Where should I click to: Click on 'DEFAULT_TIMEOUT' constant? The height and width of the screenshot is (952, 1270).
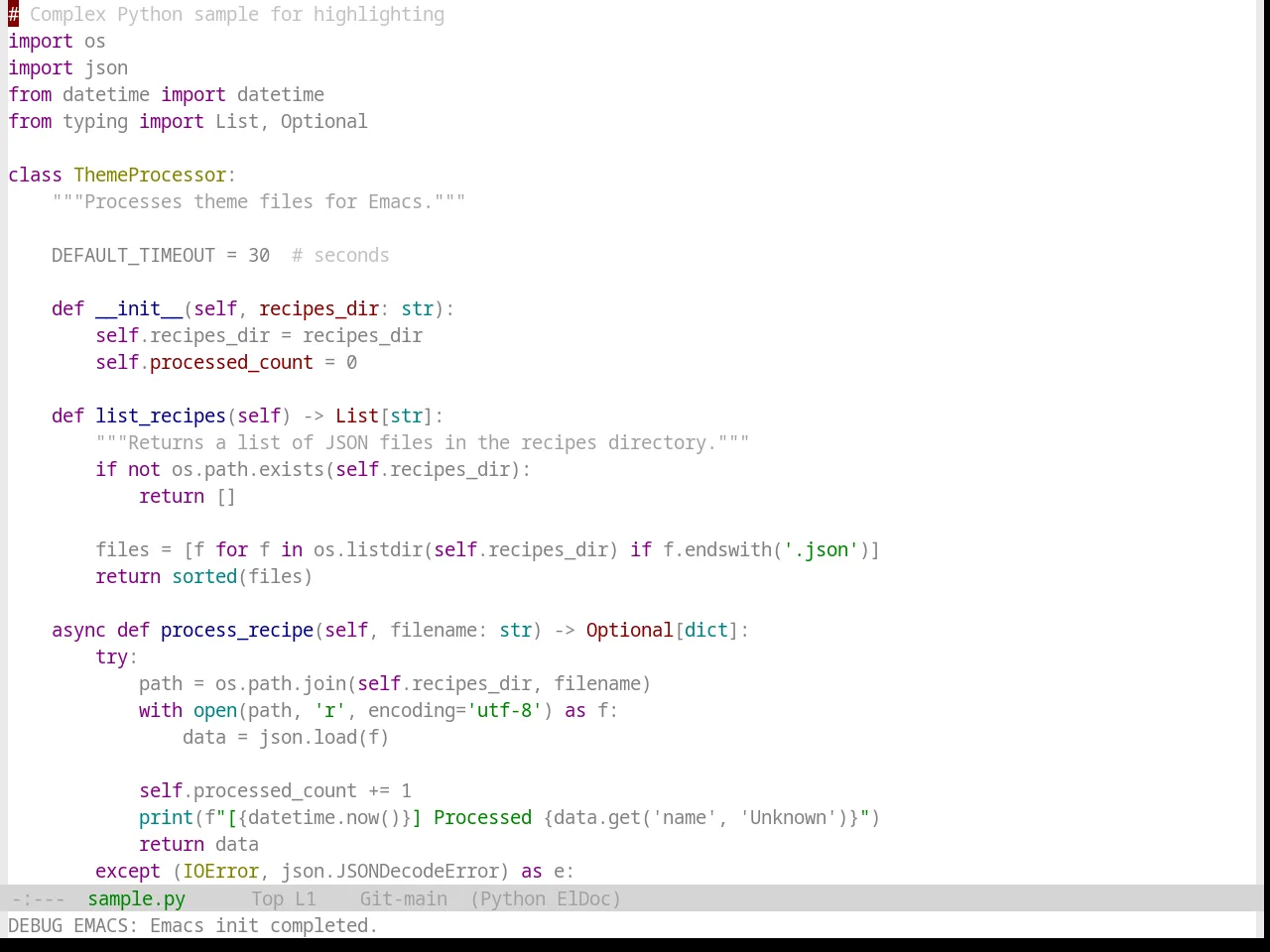click(133, 255)
